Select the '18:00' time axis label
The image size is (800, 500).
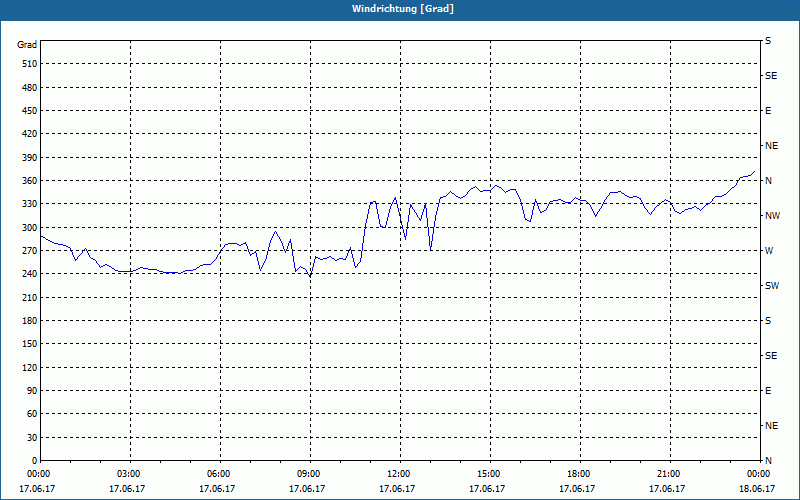[580, 474]
